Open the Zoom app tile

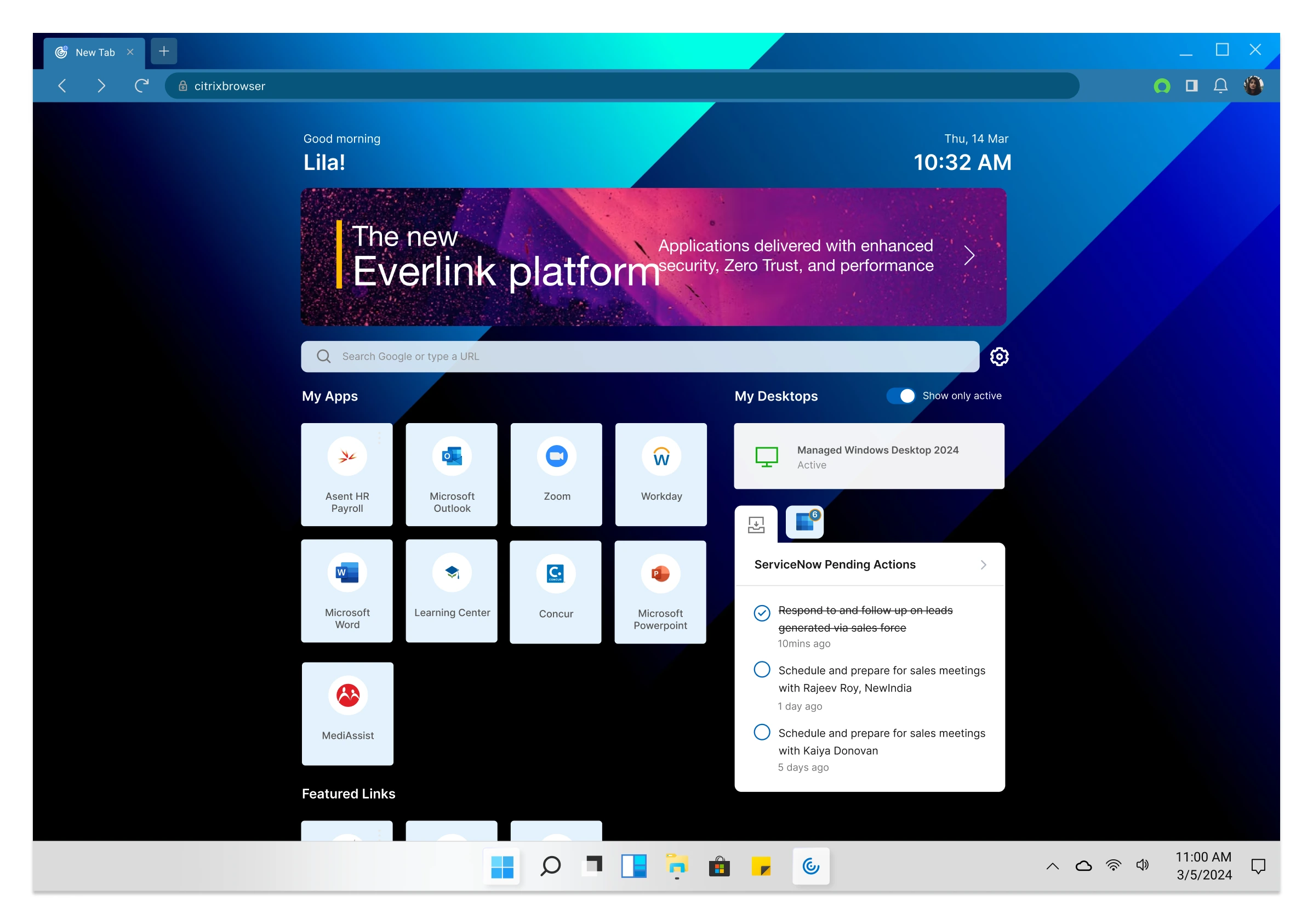pyautogui.click(x=556, y=474)
